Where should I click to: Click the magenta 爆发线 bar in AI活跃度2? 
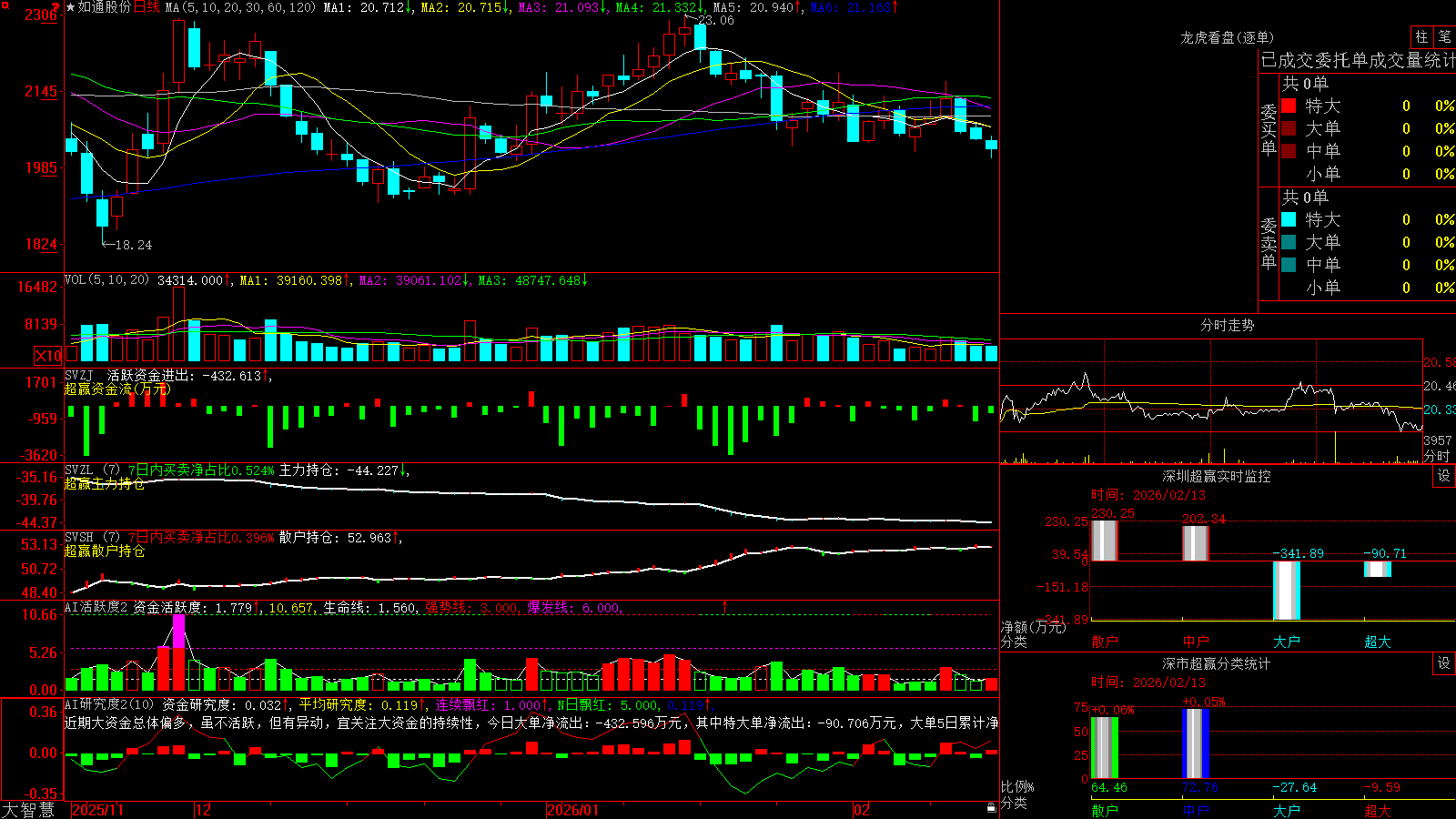click(x=178, y=631)
